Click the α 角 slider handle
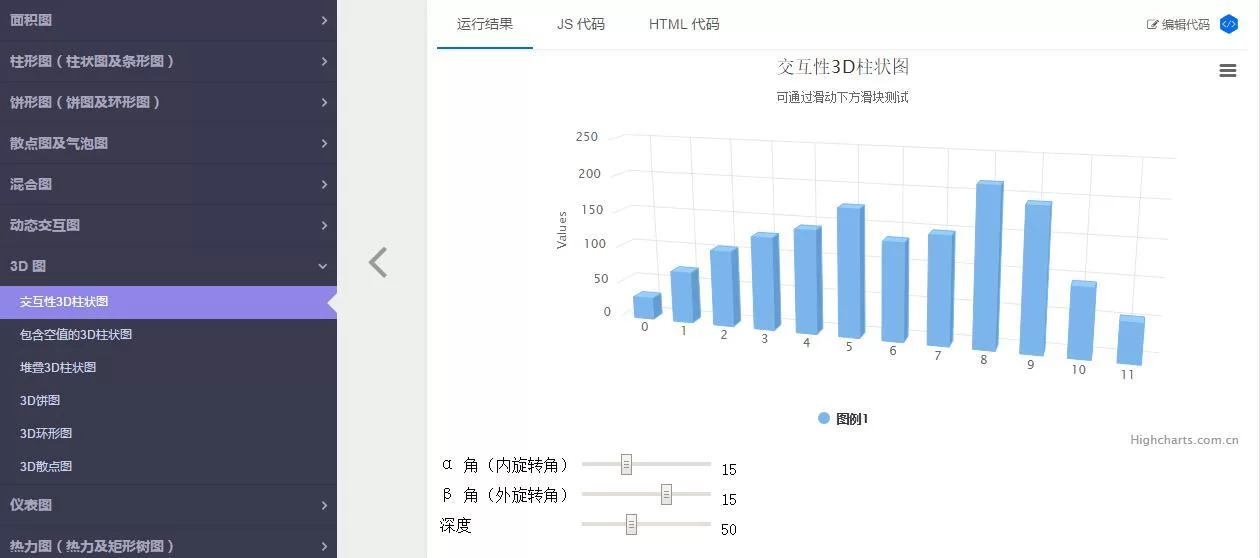The width and height of the screenshot is (1260, 558). (x=626, y=464)
